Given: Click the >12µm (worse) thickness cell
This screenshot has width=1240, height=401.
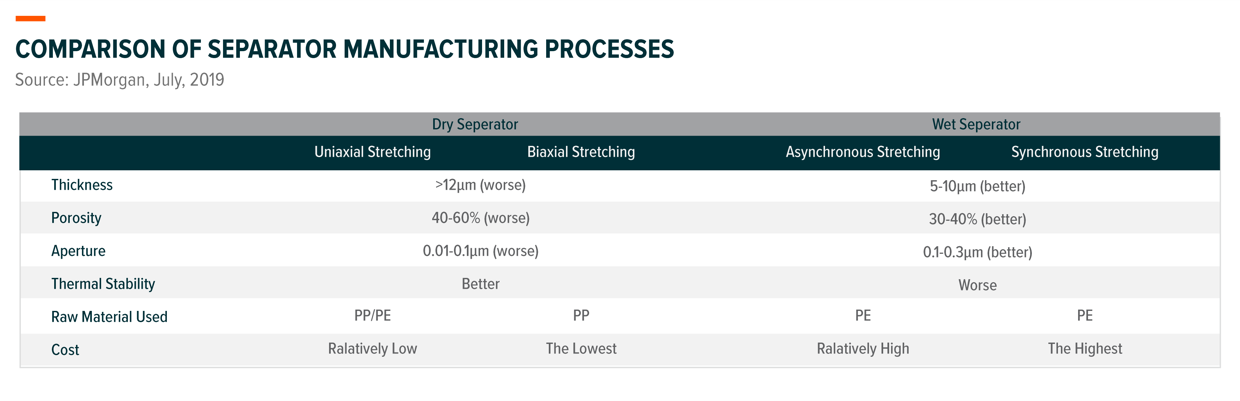Looking at the screenshot, I should (480, 185).
